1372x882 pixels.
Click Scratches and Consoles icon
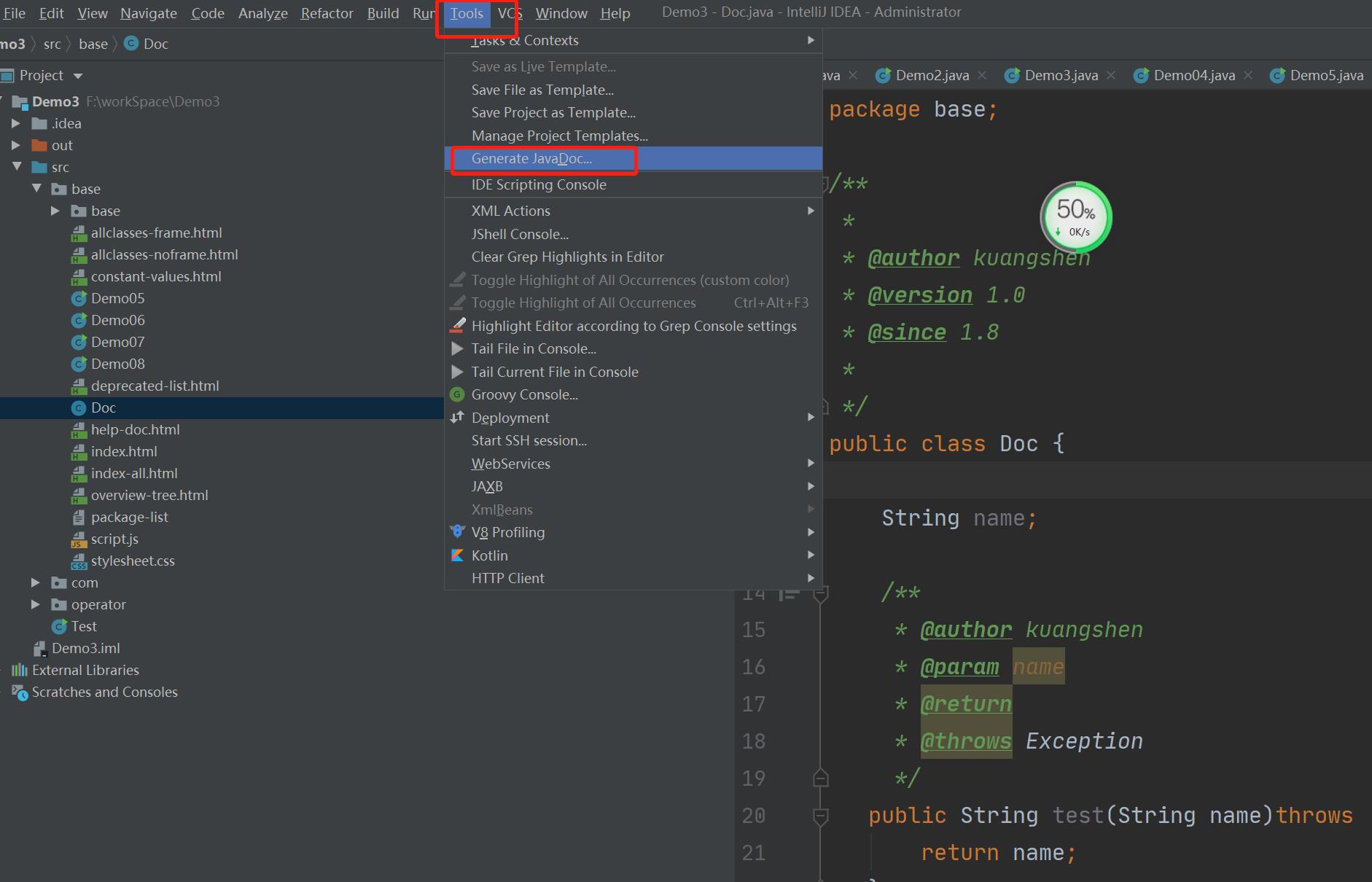click(20, 692)
